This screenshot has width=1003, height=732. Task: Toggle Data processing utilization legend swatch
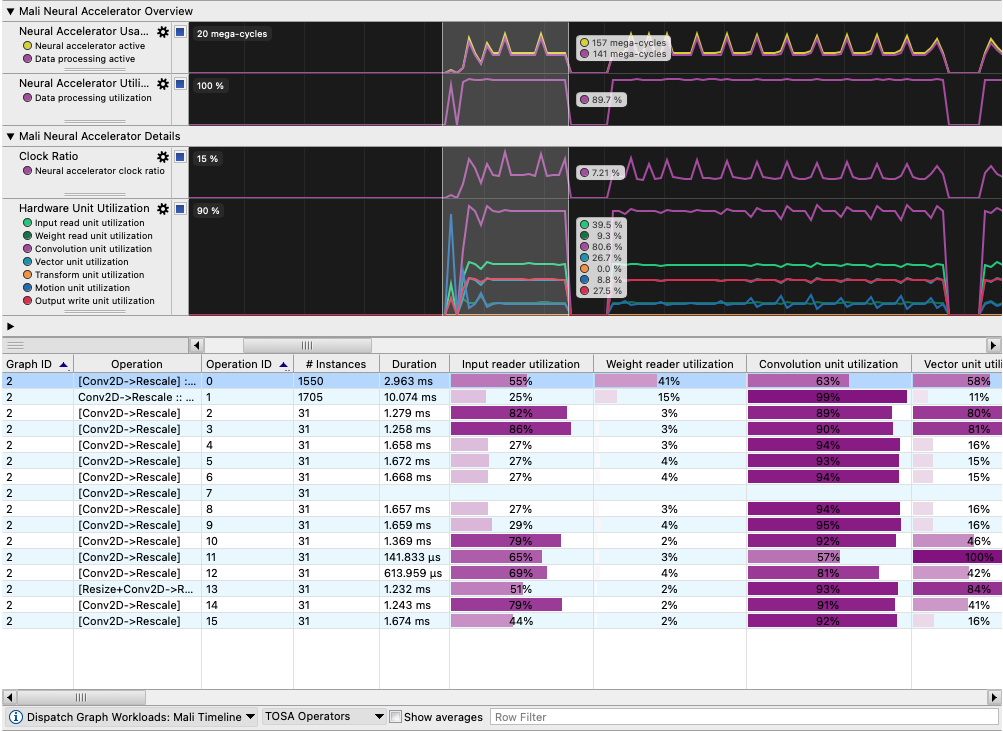[28, 98]
